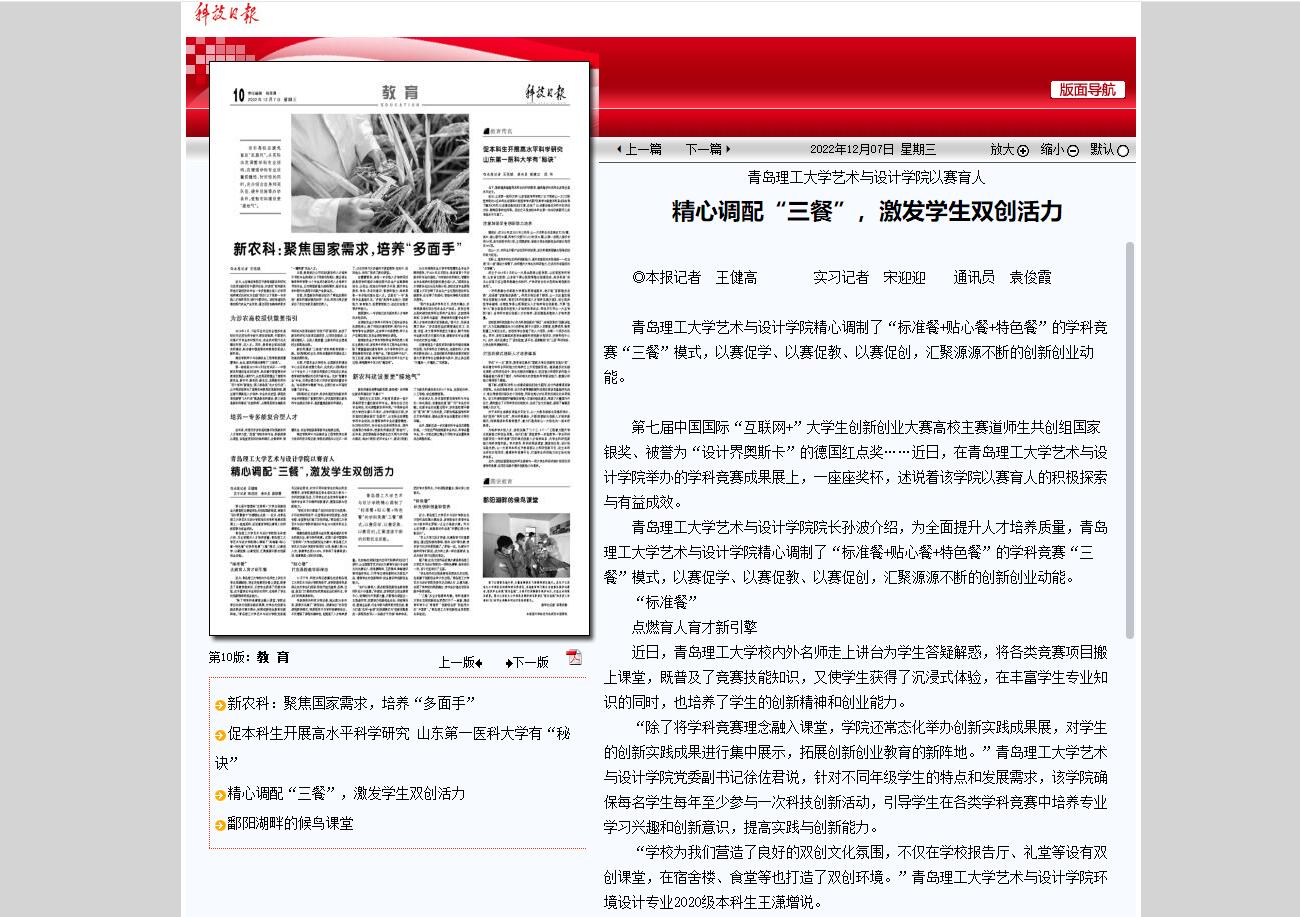The height and width of the screenshot is (917, 1300).
Task: Click the 候鸟课堂 photo on newspaper page
Action: coord(526,544)
